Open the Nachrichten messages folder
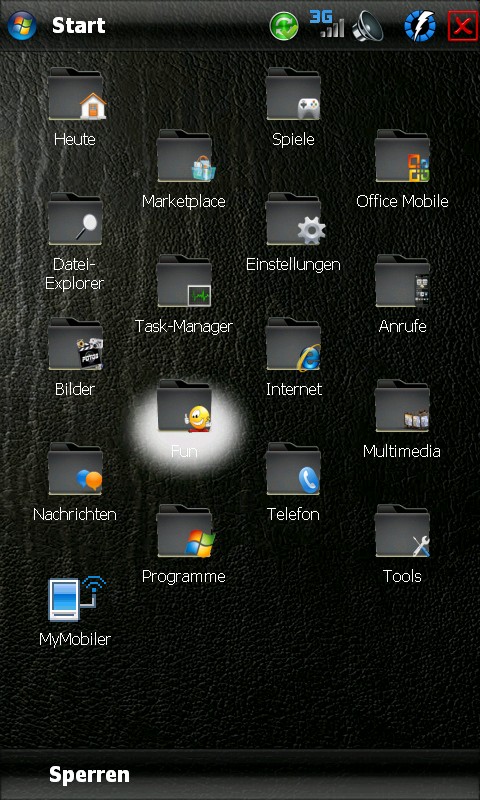This screenshot has width=480, height=800. pyautogui.click(x=75, y=469)
